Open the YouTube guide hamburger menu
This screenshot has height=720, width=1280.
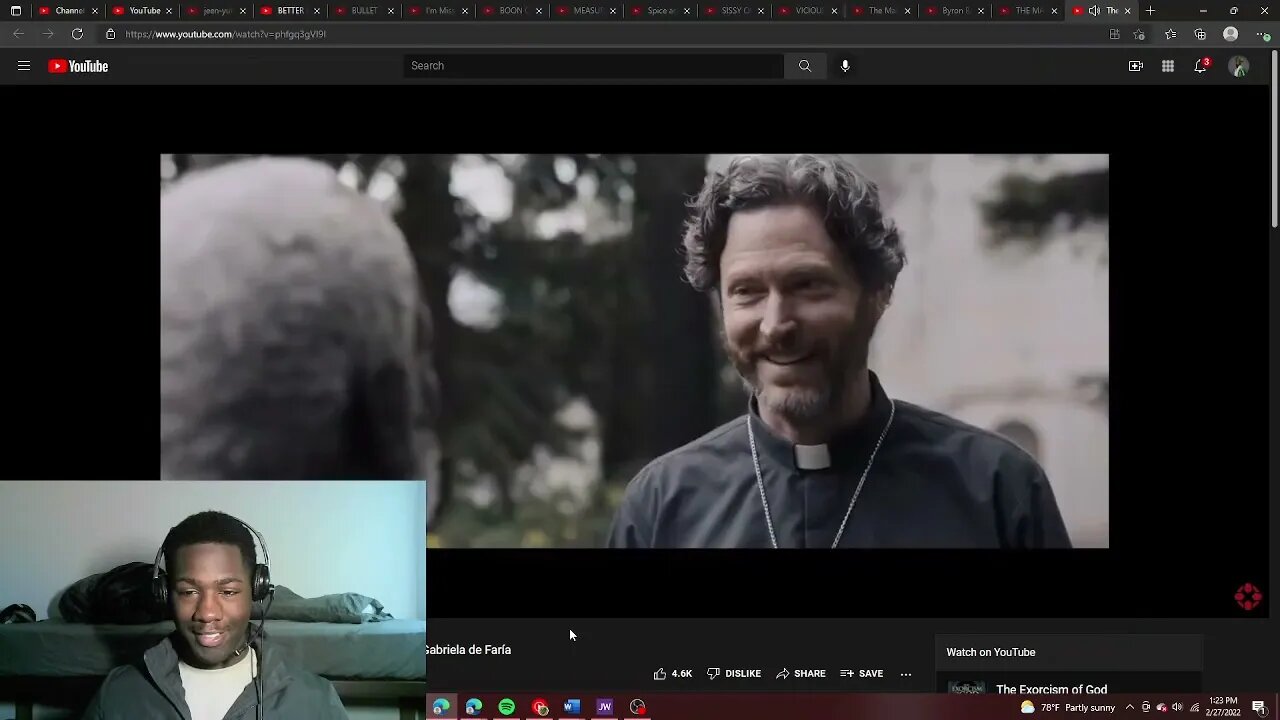click(24, 66)
